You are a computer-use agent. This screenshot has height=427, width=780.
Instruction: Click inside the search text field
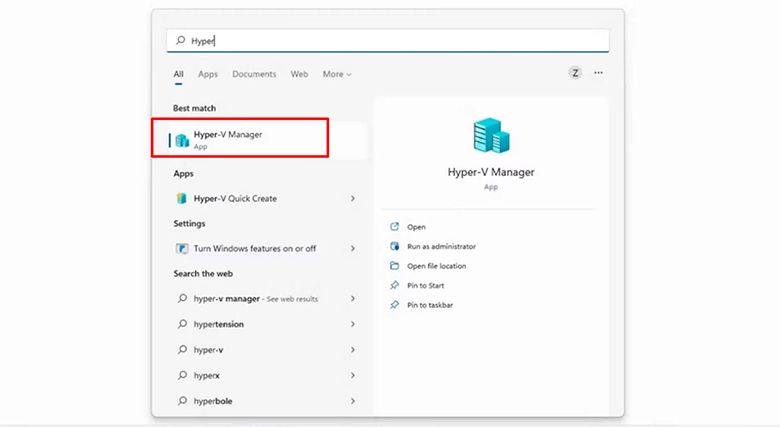click(x=388, y=40)
